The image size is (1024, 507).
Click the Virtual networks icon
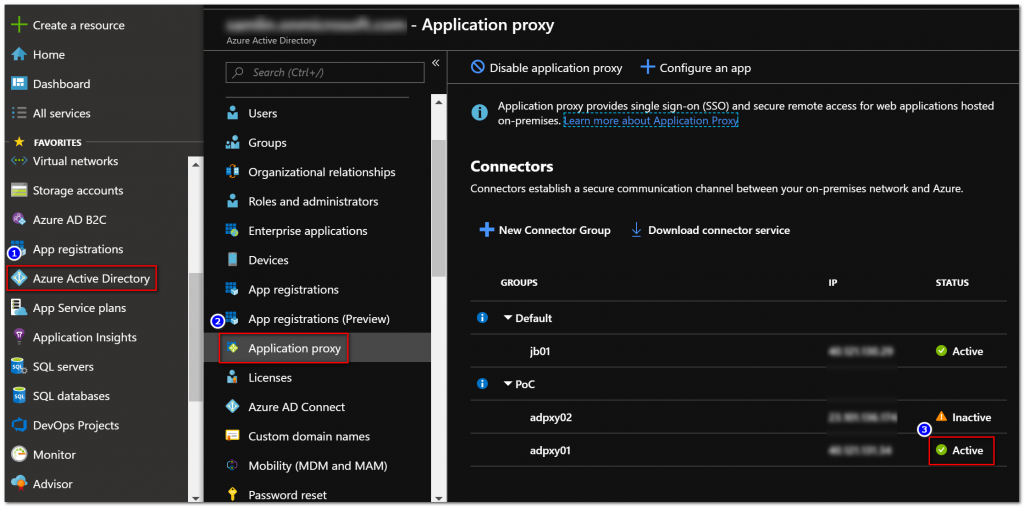pyautogui.click(x=20, y=161)
